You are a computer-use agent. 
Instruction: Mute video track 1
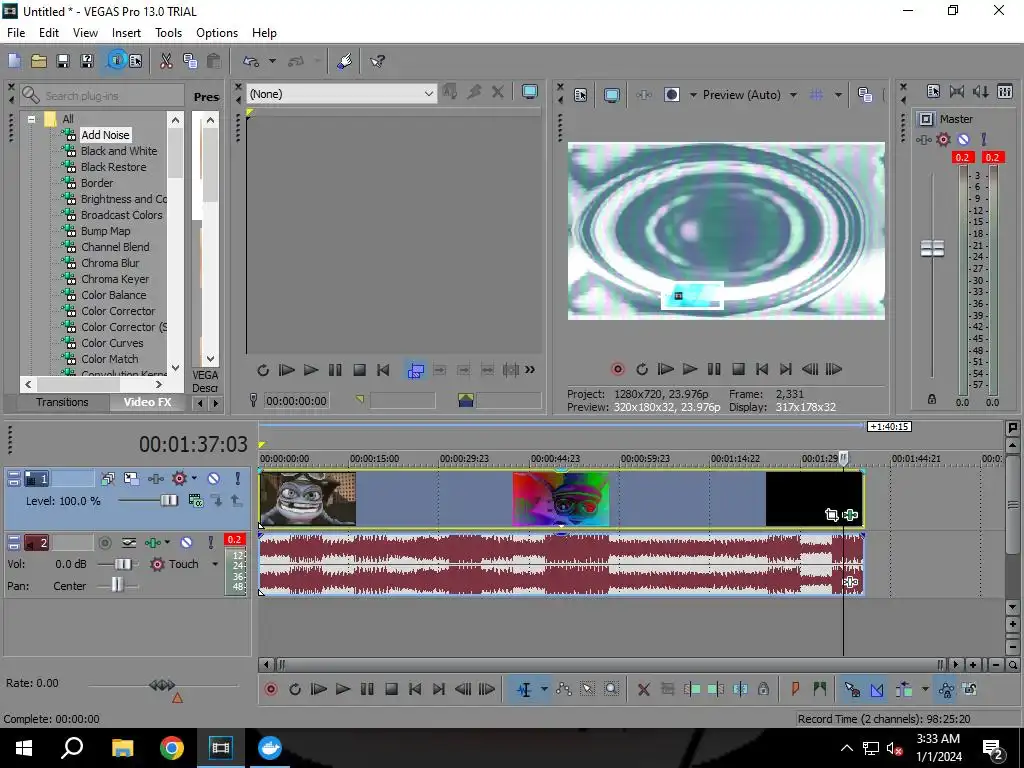coord(214,479)
